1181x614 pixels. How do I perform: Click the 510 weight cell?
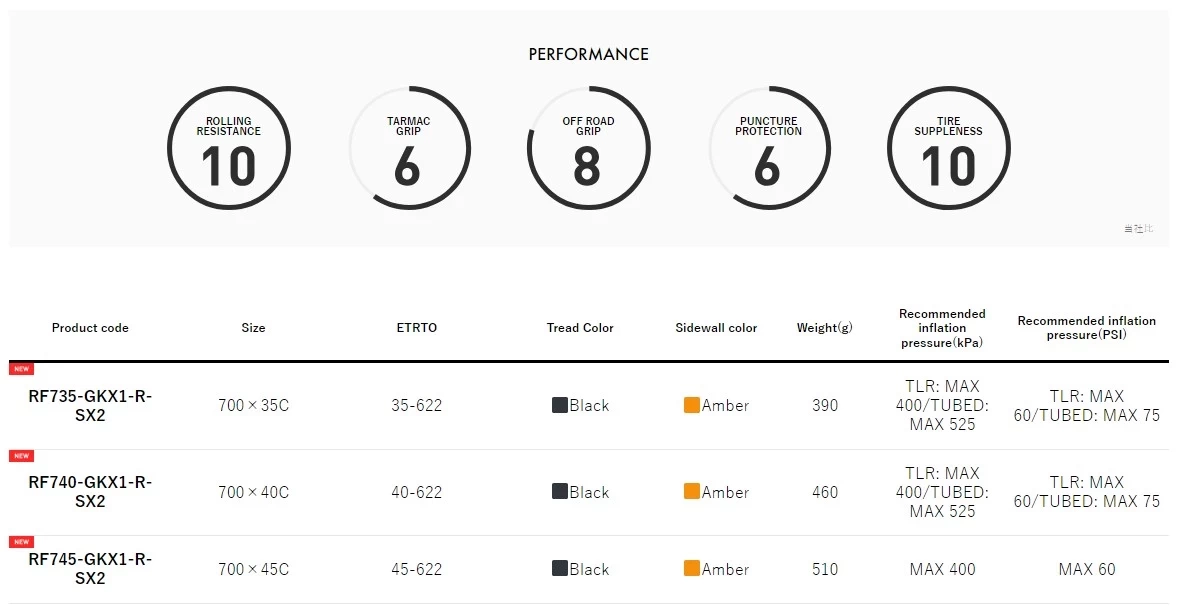point(825,570)
